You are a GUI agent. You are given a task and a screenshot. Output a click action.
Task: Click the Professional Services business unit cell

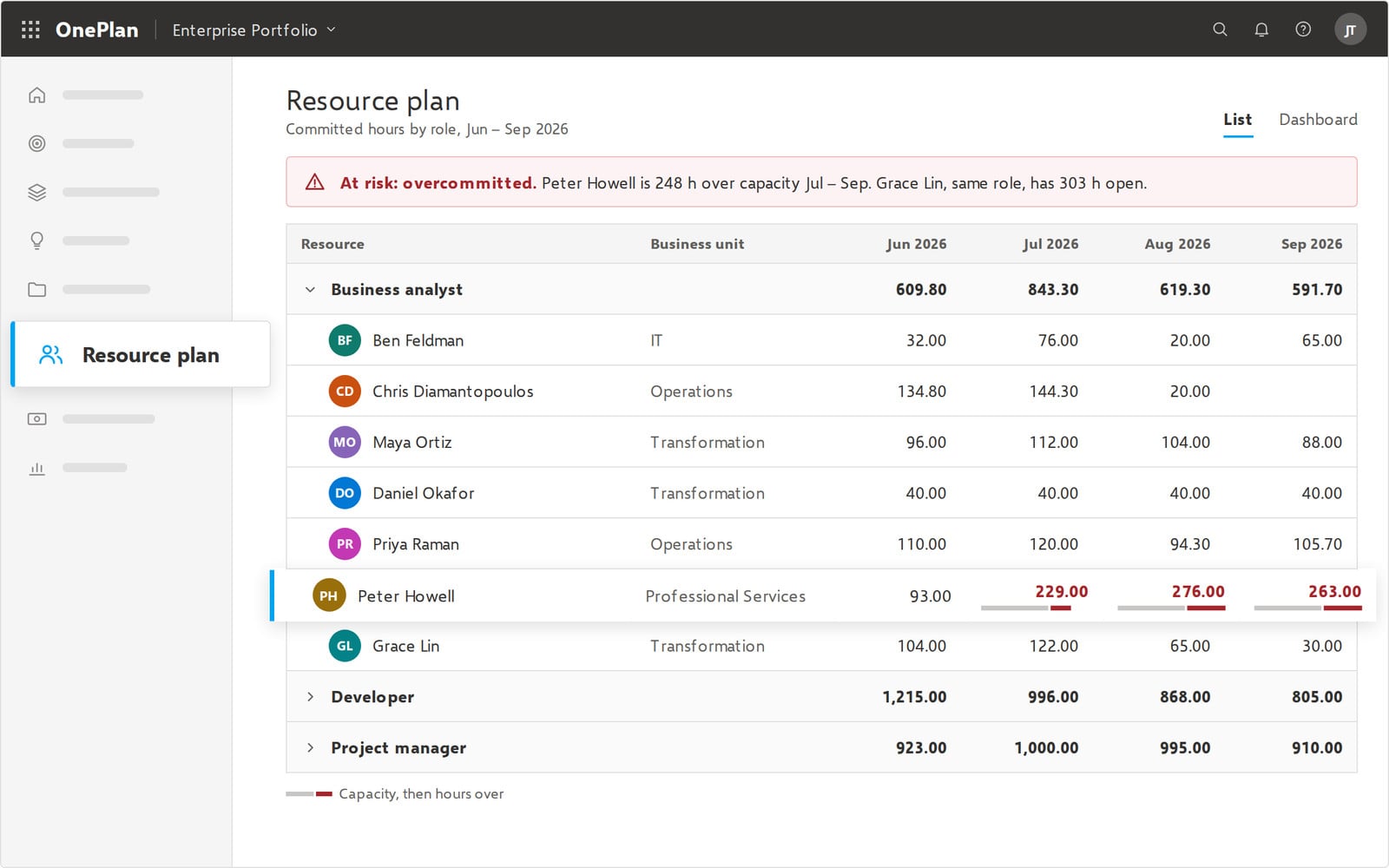(726, 596)
